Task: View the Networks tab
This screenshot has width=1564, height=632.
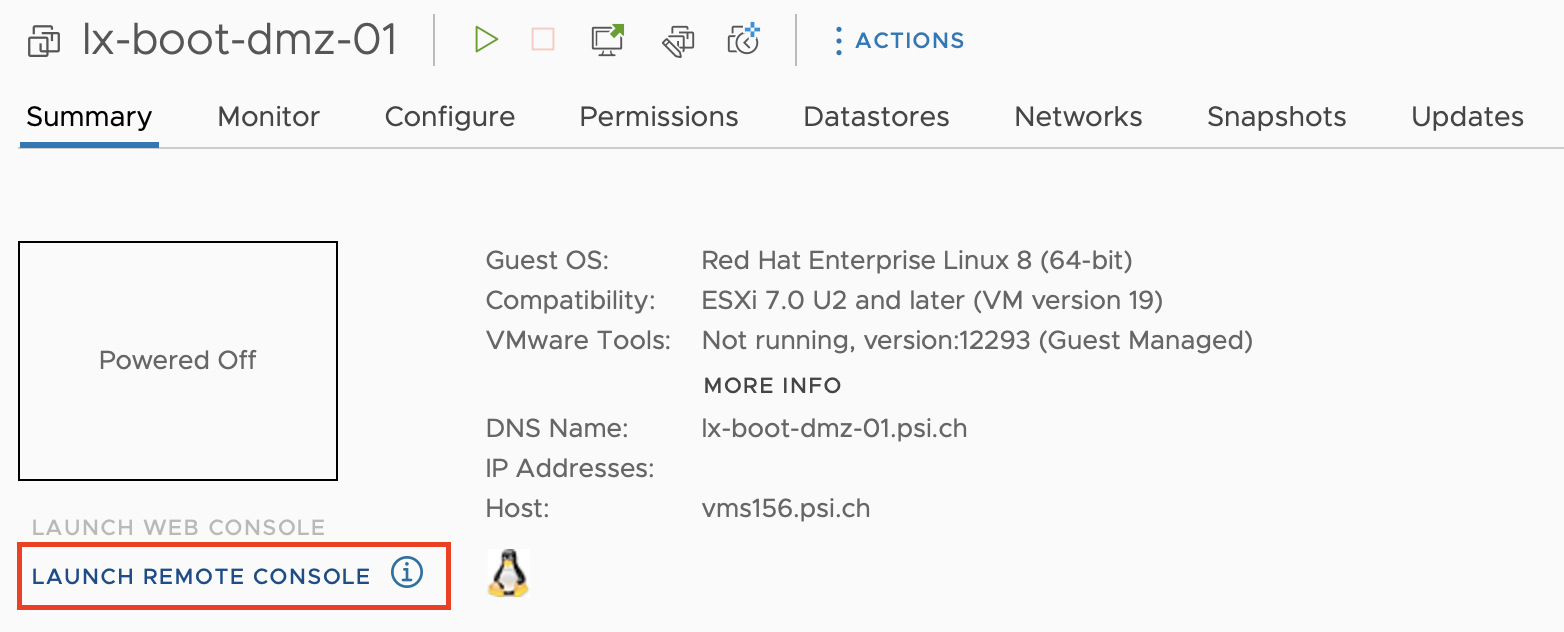Action: 1078,117
